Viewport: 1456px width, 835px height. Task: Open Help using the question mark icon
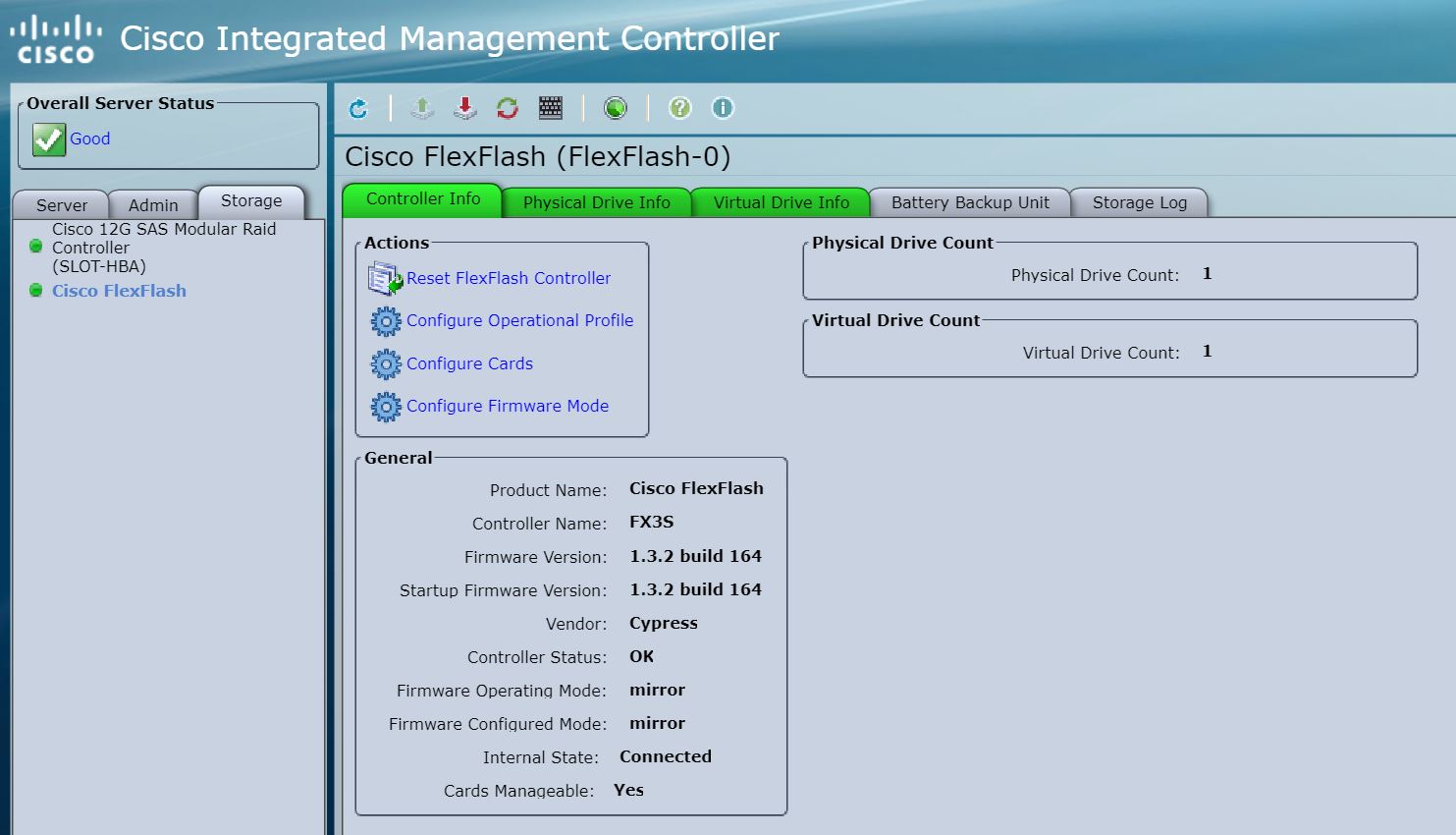click(679, 108)
